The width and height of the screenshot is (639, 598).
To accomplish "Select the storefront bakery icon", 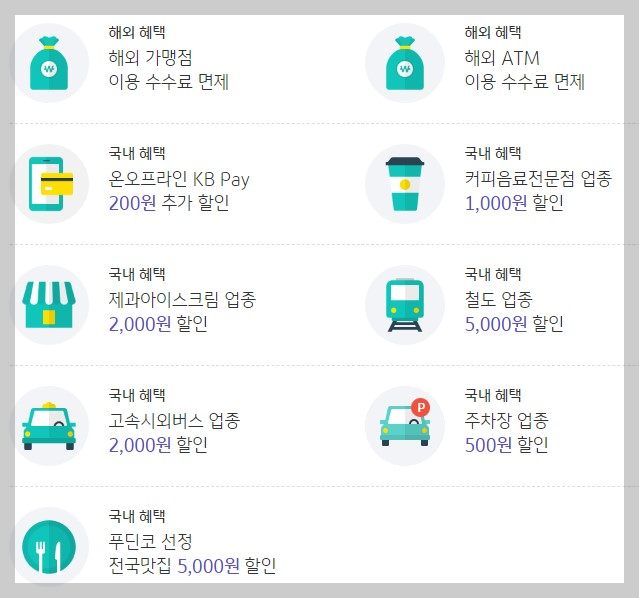I will [49, 305].
